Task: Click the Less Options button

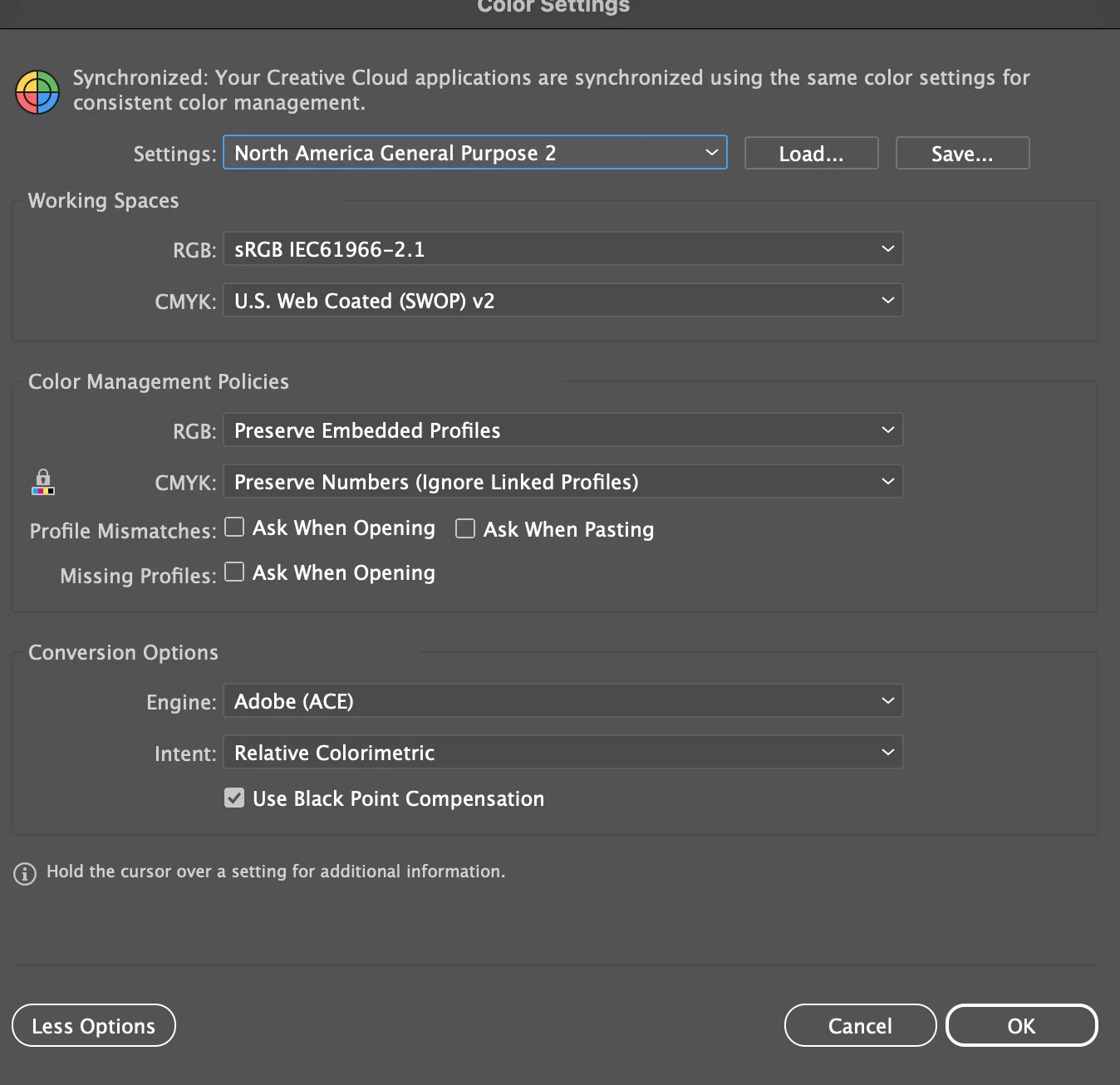Action: point(94,1026)
